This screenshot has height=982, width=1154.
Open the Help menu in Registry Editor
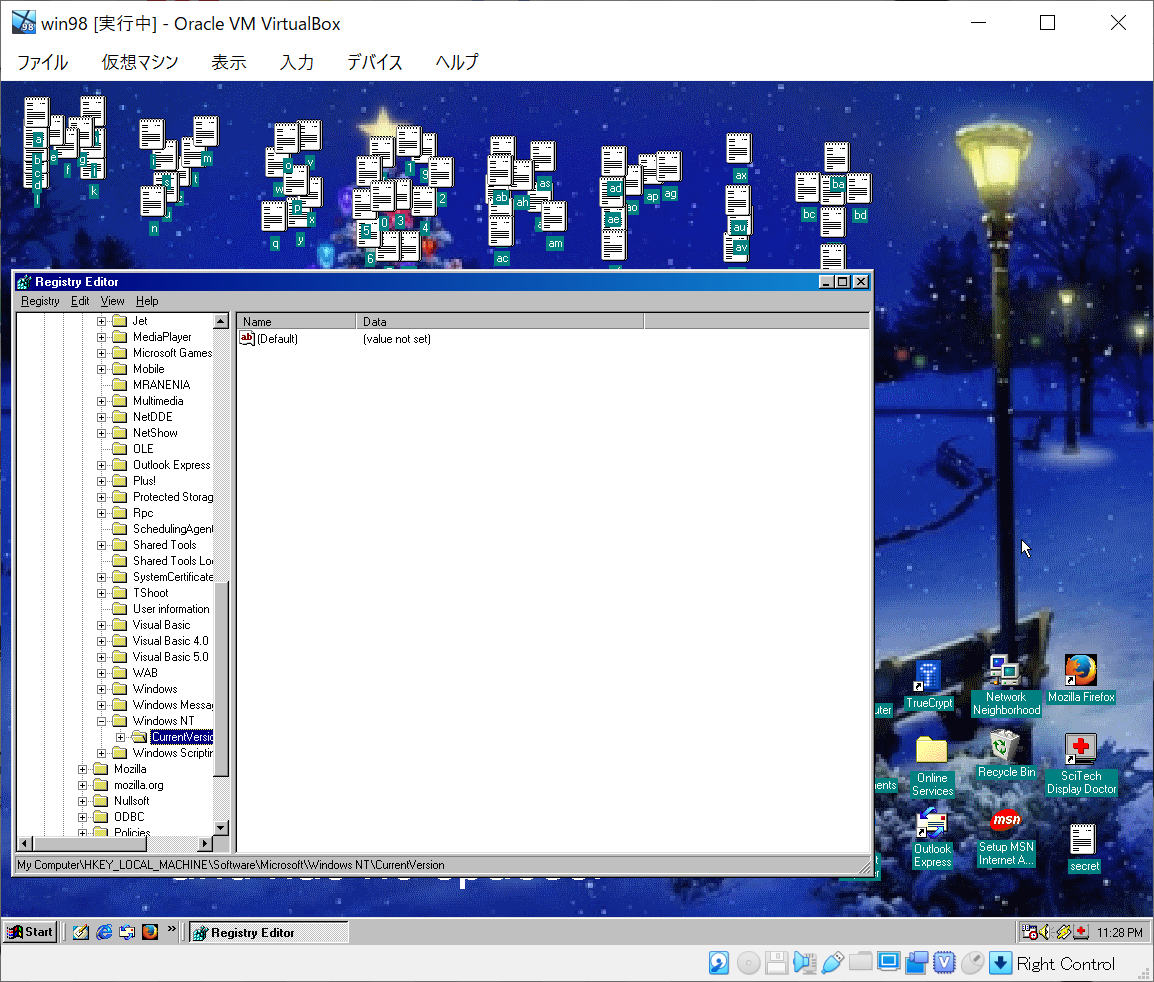[146, 301]
